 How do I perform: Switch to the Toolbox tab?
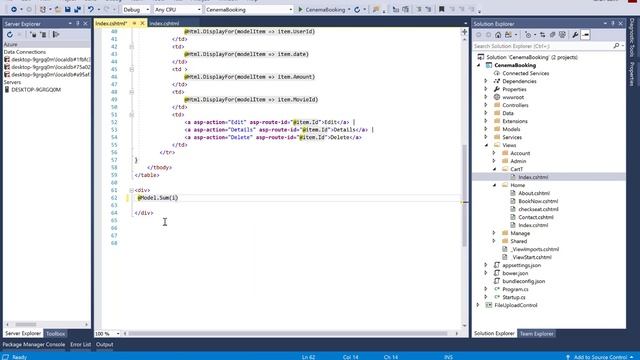point(55,333)
